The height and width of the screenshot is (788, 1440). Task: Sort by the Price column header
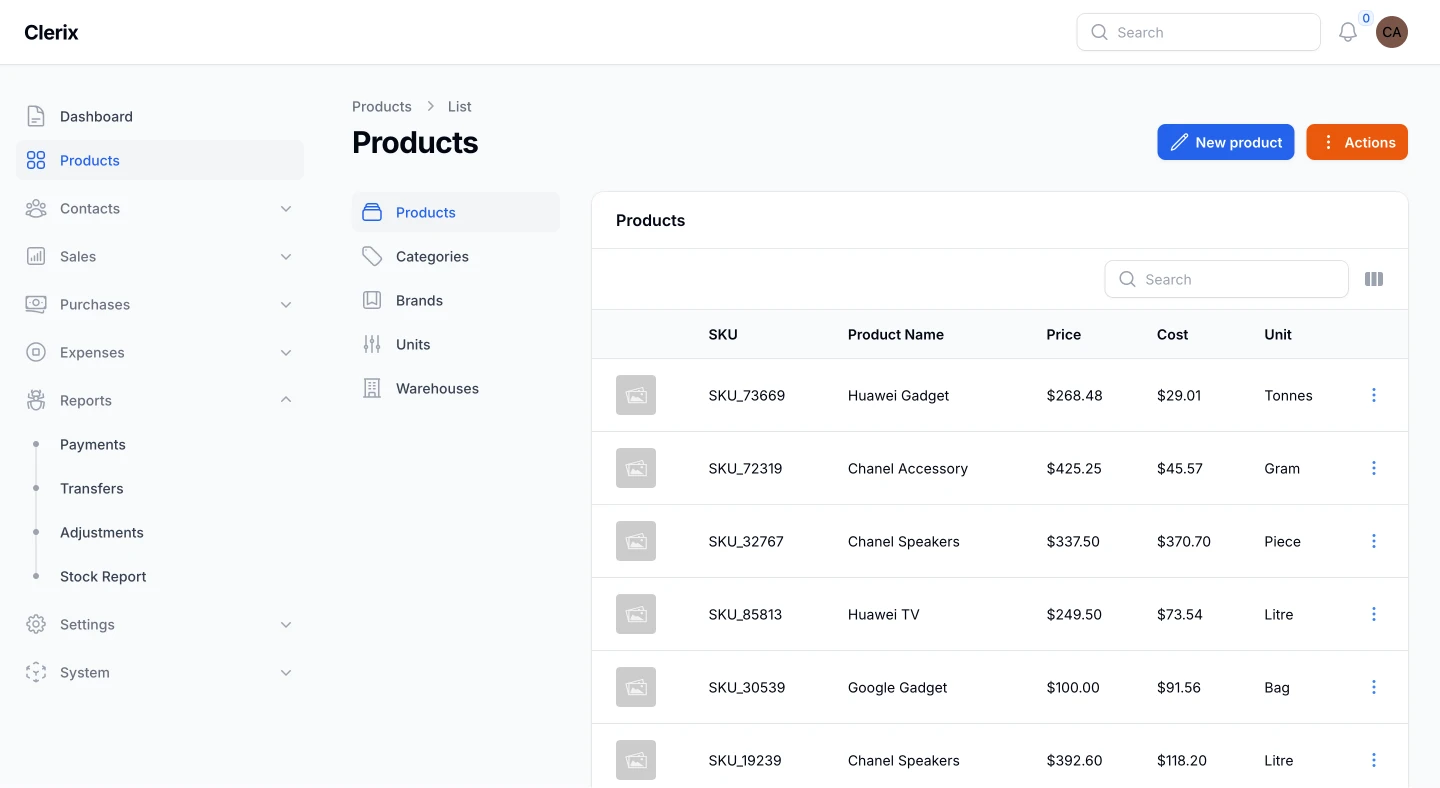pos(1064,334)
